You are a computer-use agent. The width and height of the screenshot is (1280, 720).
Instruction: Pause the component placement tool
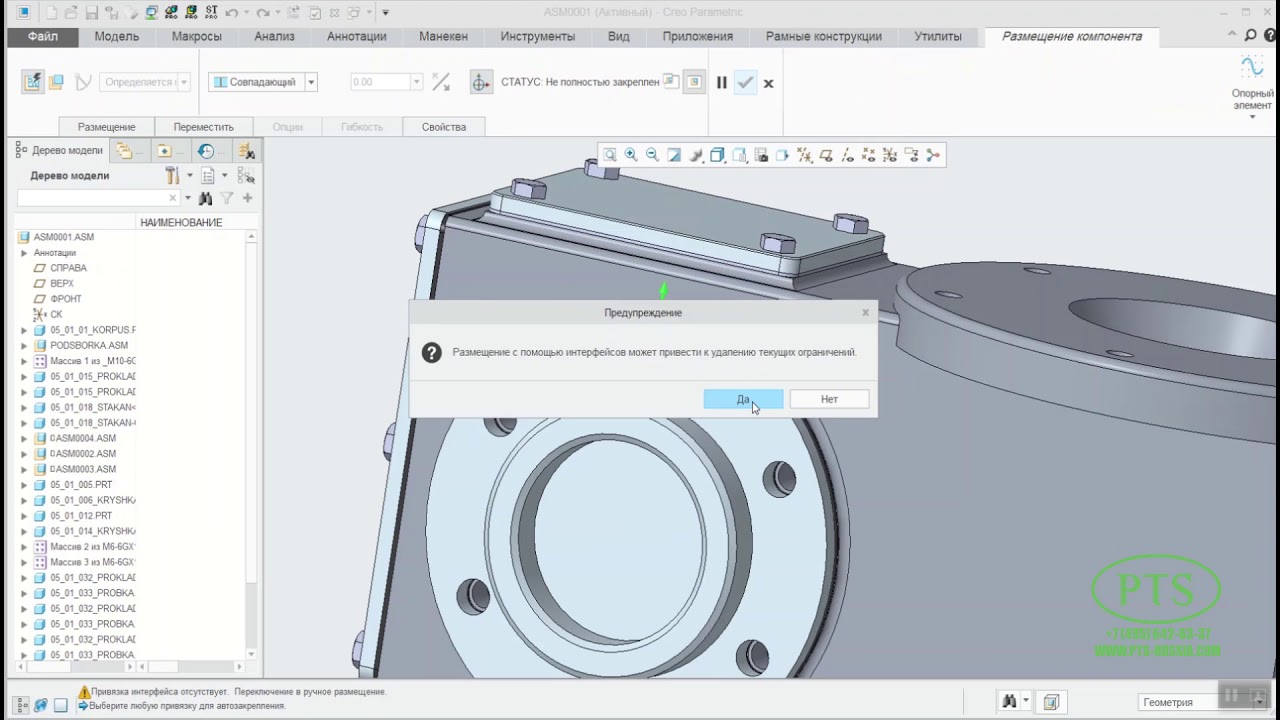point(721,83)
